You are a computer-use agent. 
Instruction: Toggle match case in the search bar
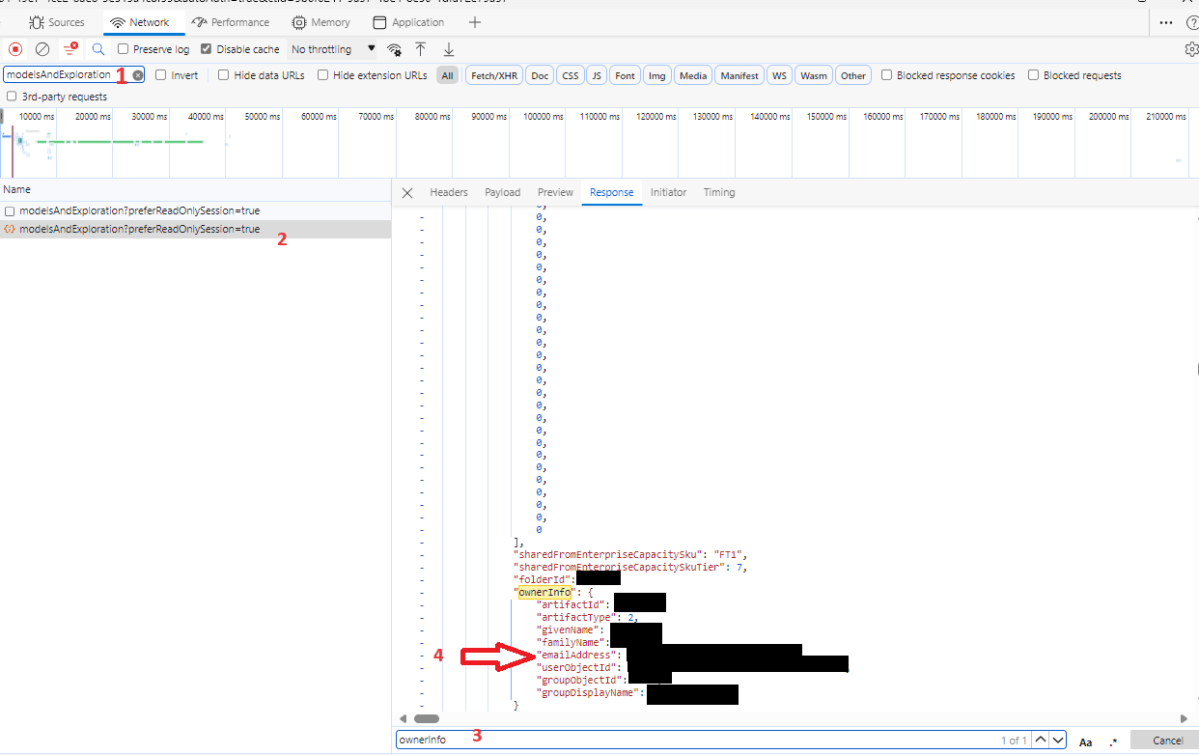point(1085,741)
